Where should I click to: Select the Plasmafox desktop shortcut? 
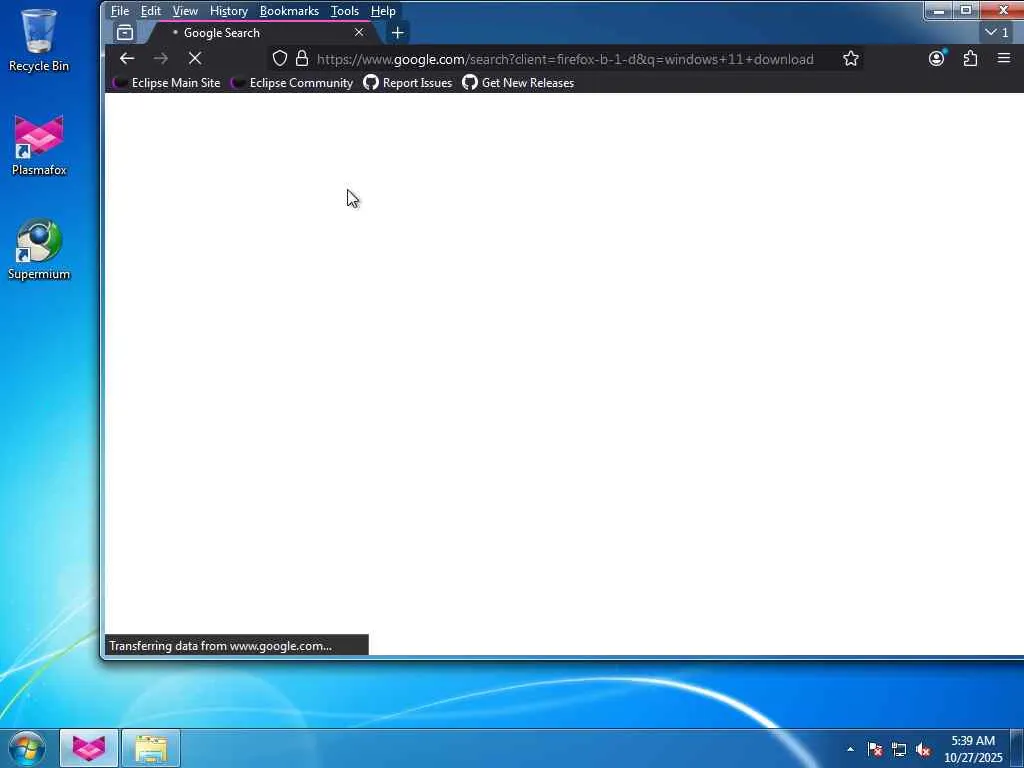click(39, 146)
